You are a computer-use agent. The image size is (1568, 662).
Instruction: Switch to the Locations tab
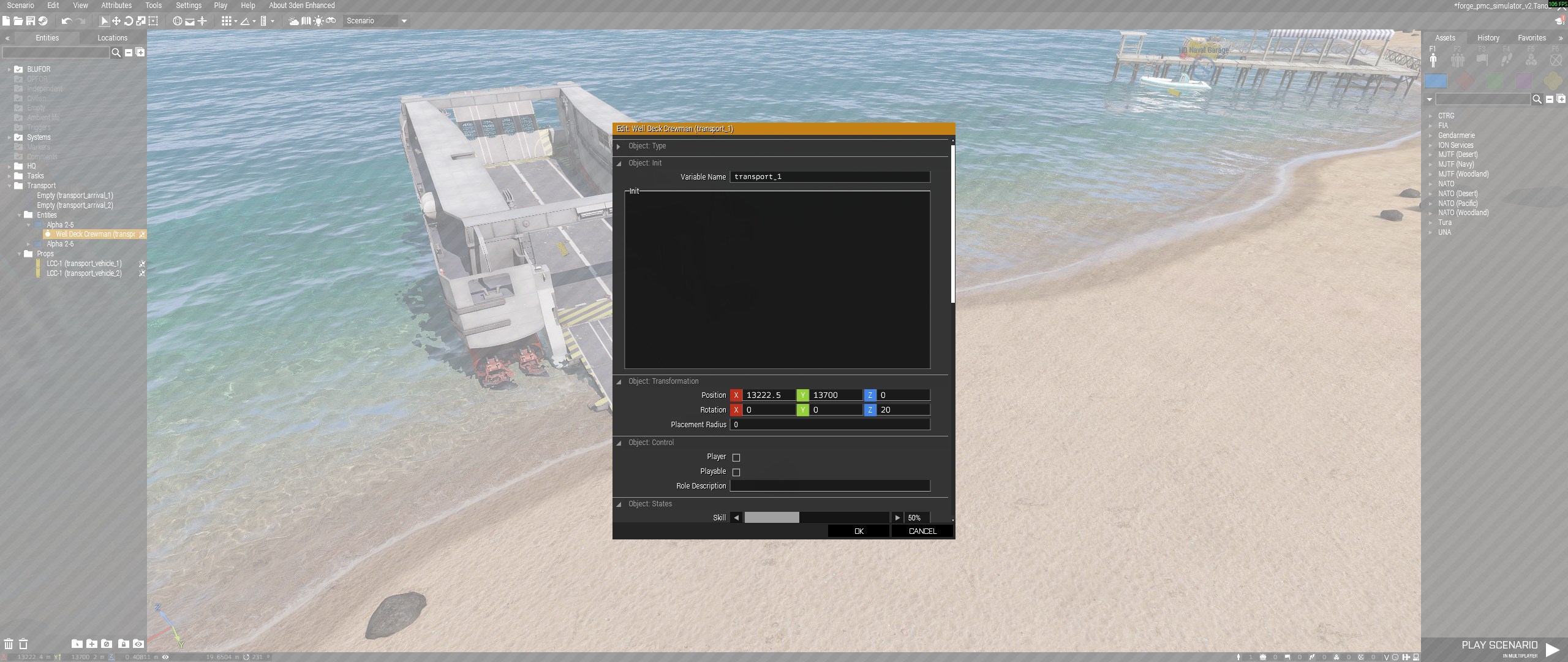pos(113,38)
